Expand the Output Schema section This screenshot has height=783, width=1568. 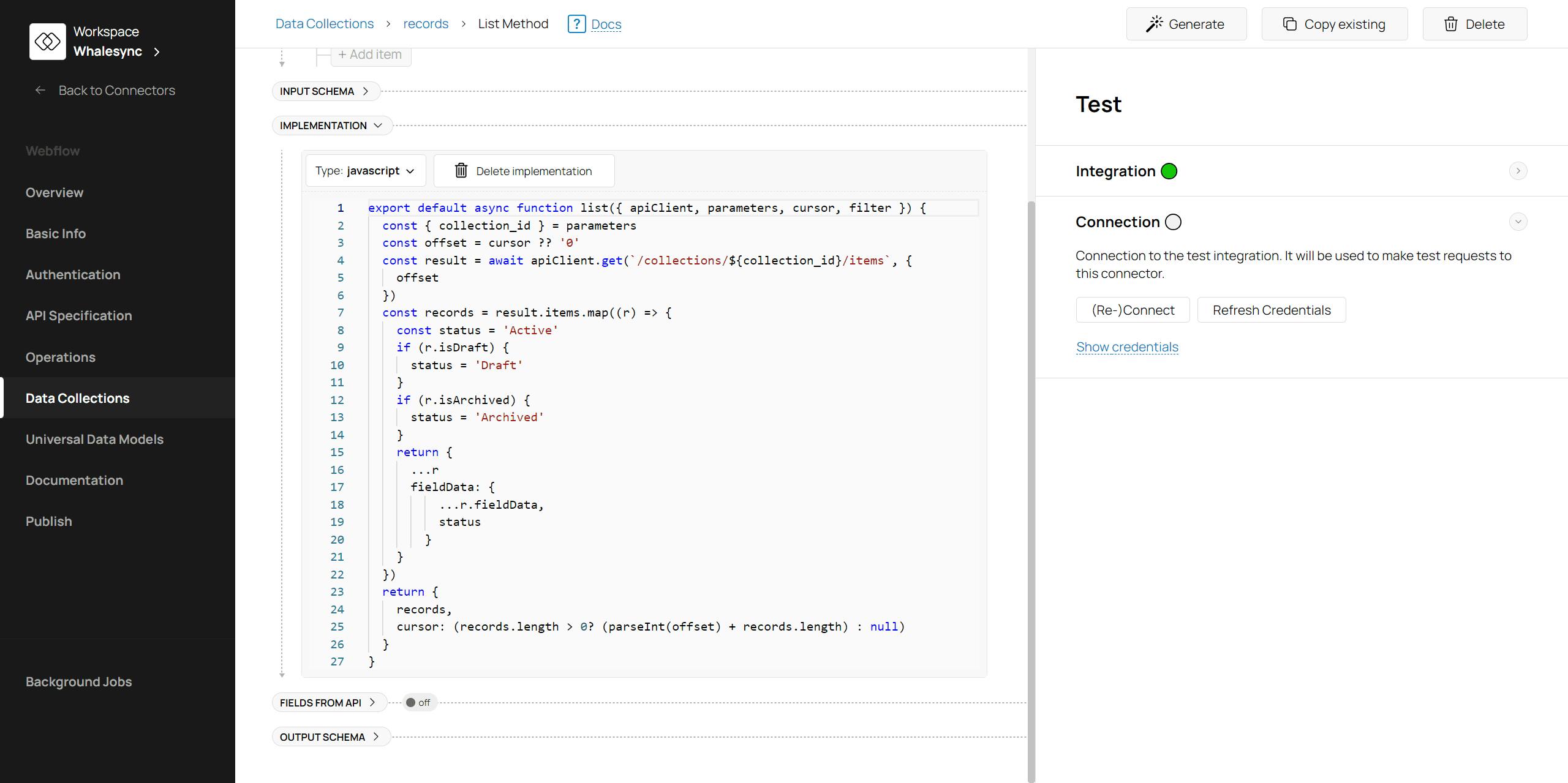(x=330, y=737)
